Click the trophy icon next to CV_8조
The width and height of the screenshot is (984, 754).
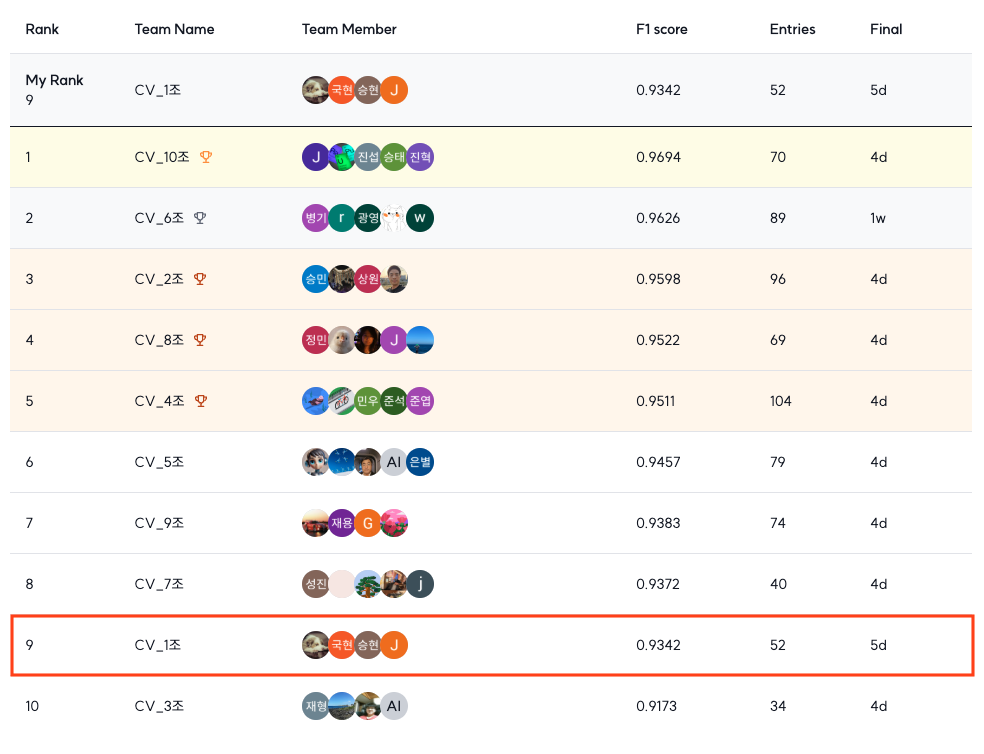click(200, 340)
